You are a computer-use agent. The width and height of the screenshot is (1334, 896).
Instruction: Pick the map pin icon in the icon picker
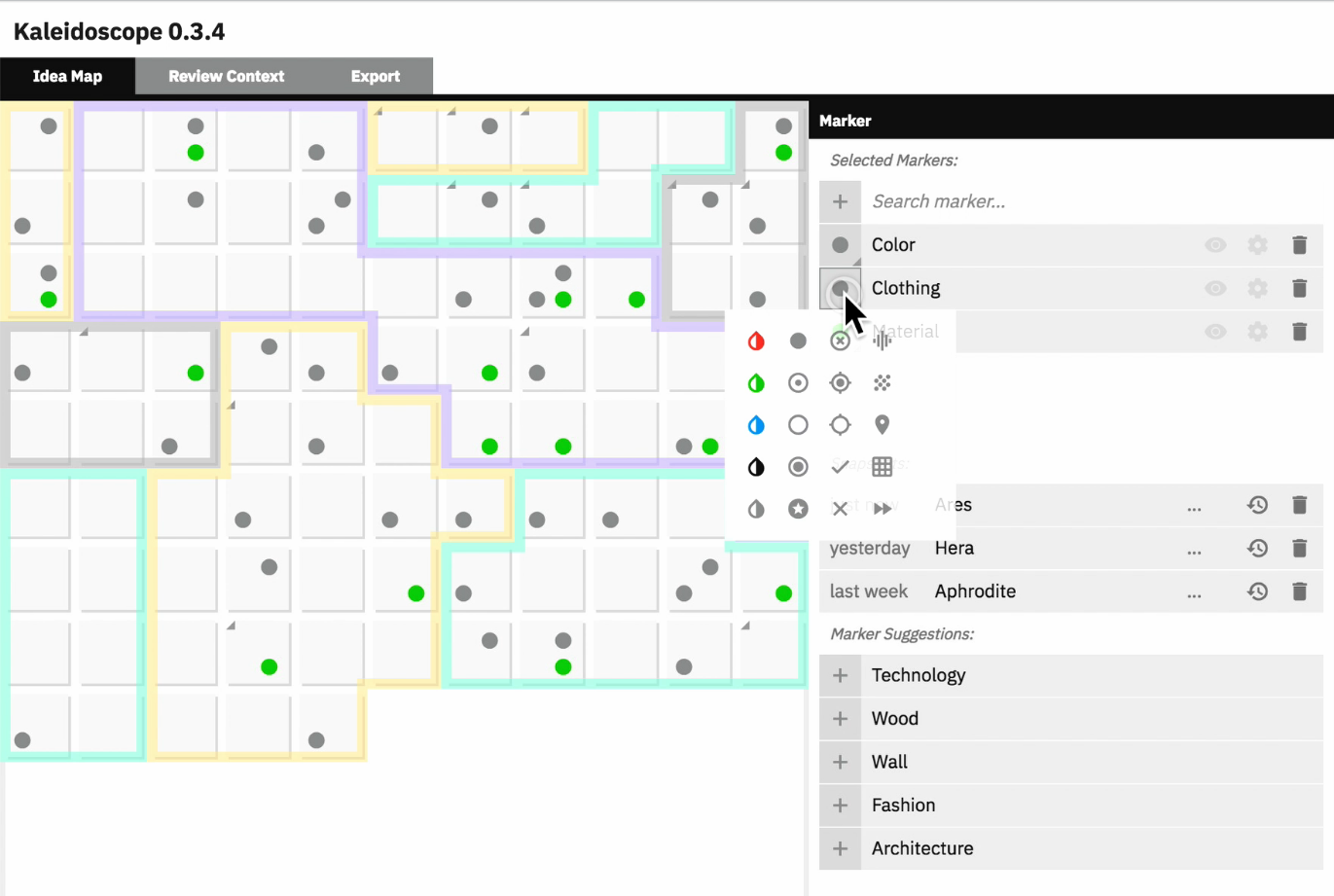pyautogui.click(x=882, y=424)
